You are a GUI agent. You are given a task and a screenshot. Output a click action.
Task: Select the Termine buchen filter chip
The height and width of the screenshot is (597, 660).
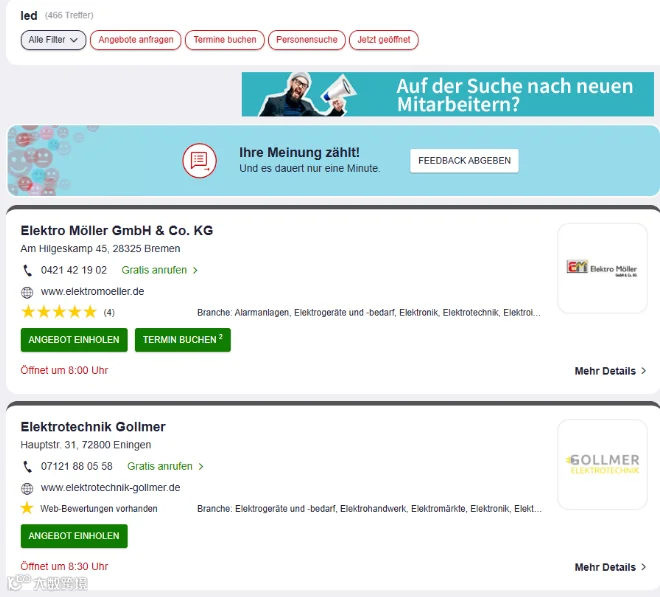click(x=225, y=40)
